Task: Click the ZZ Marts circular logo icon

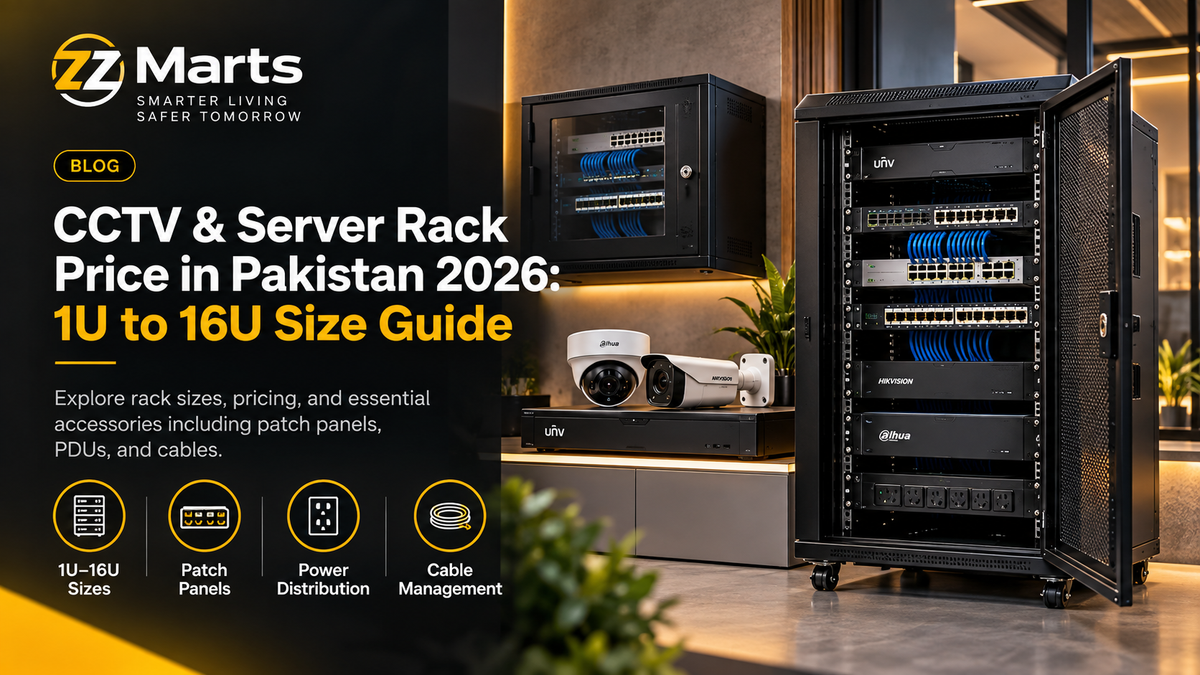Action: pyautogui.click(x=87, y=70)
